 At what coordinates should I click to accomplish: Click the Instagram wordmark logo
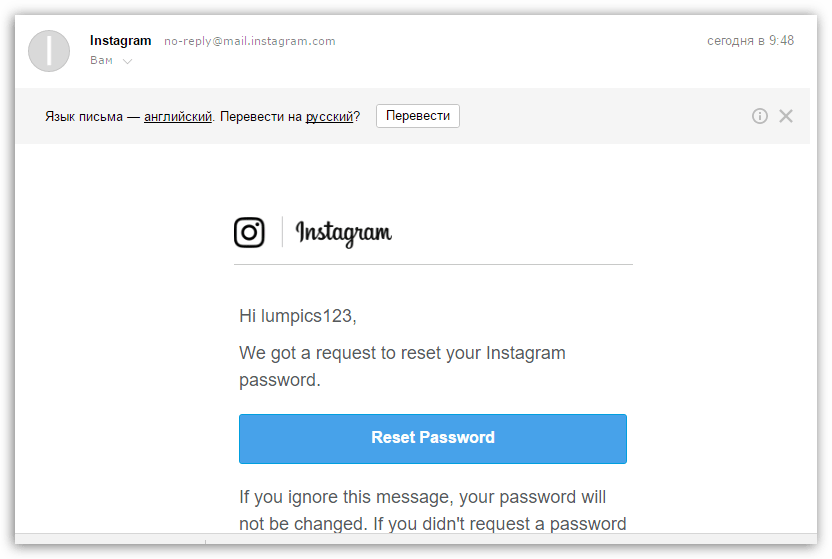(x=343, y=233)
